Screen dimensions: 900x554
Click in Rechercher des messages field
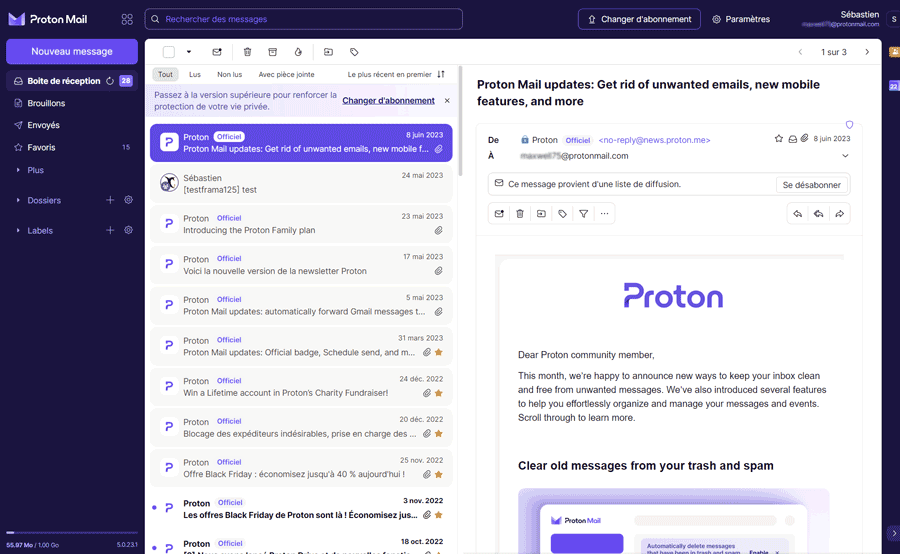click(x=304, y=19)
